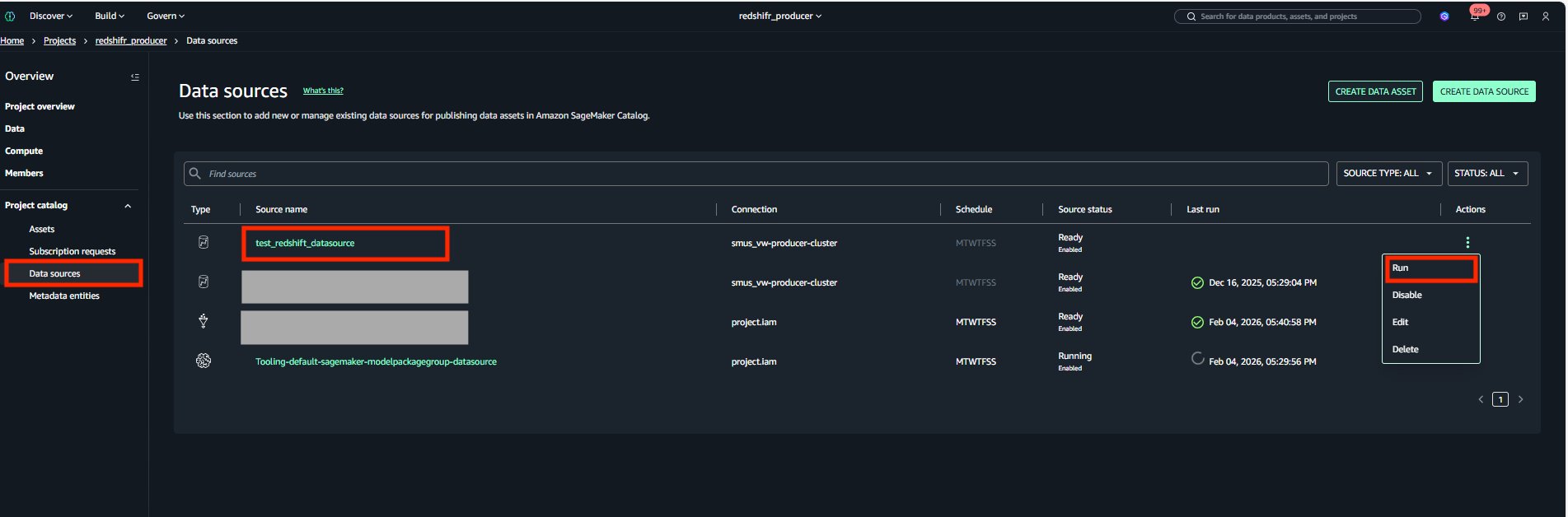
Task: Click the Glue type icon in the Feb 04 05:40:58 row
Action: coord(204,321)
